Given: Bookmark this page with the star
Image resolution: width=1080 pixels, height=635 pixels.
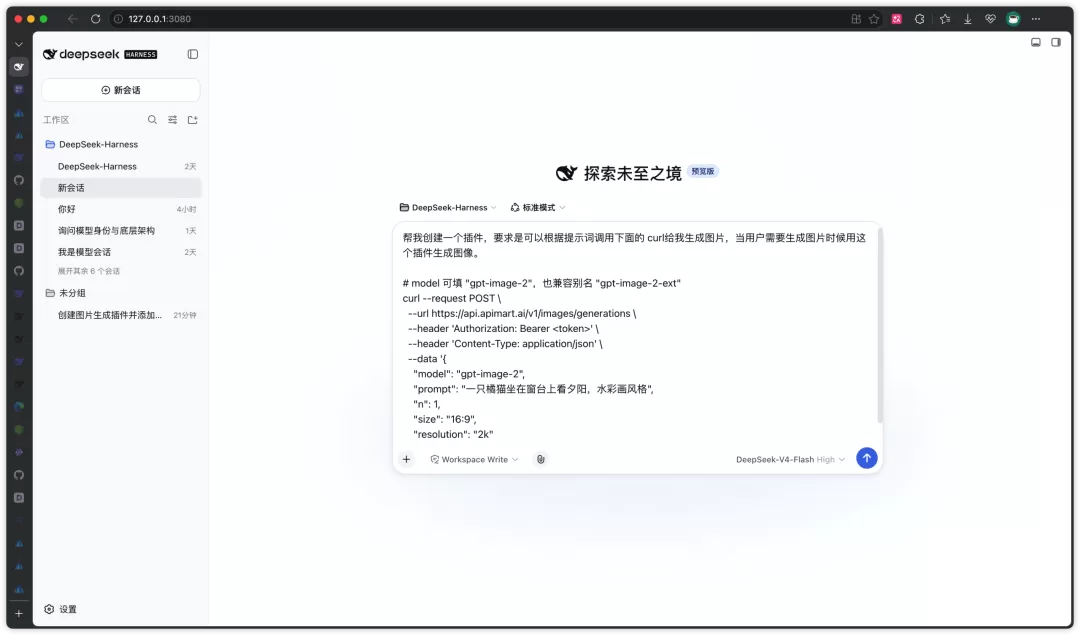Looking at the screenshot, I should pyautogui.click(x=874, y=19).
